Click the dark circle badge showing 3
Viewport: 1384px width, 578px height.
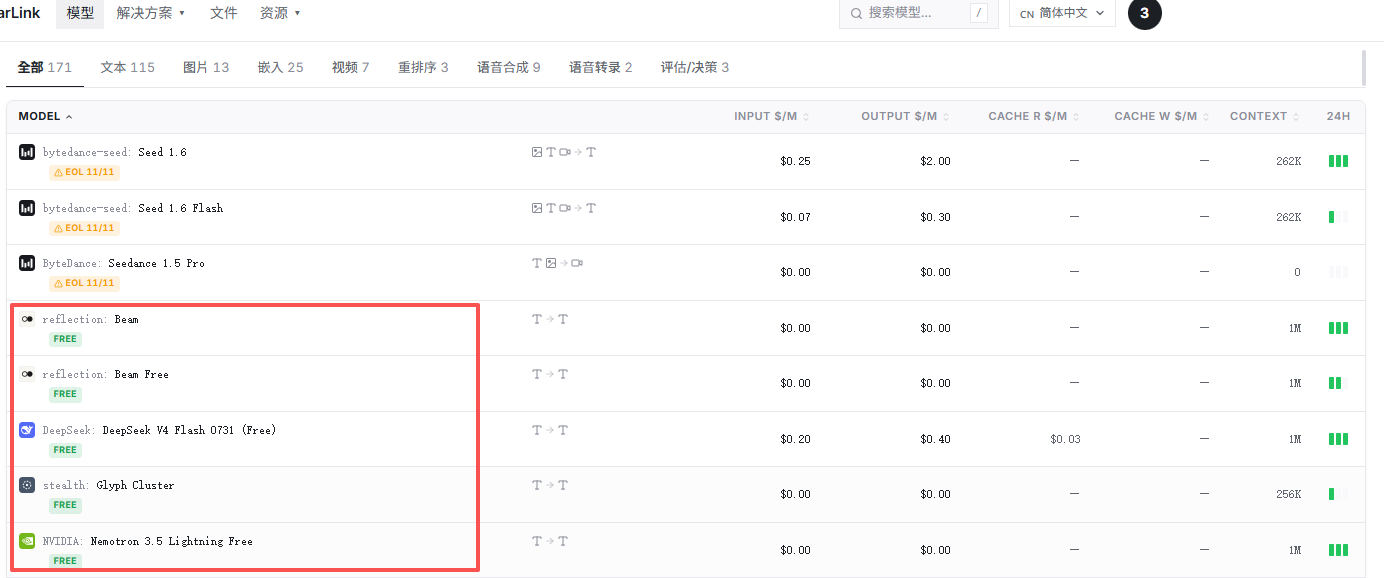[x=1145, y=13]
